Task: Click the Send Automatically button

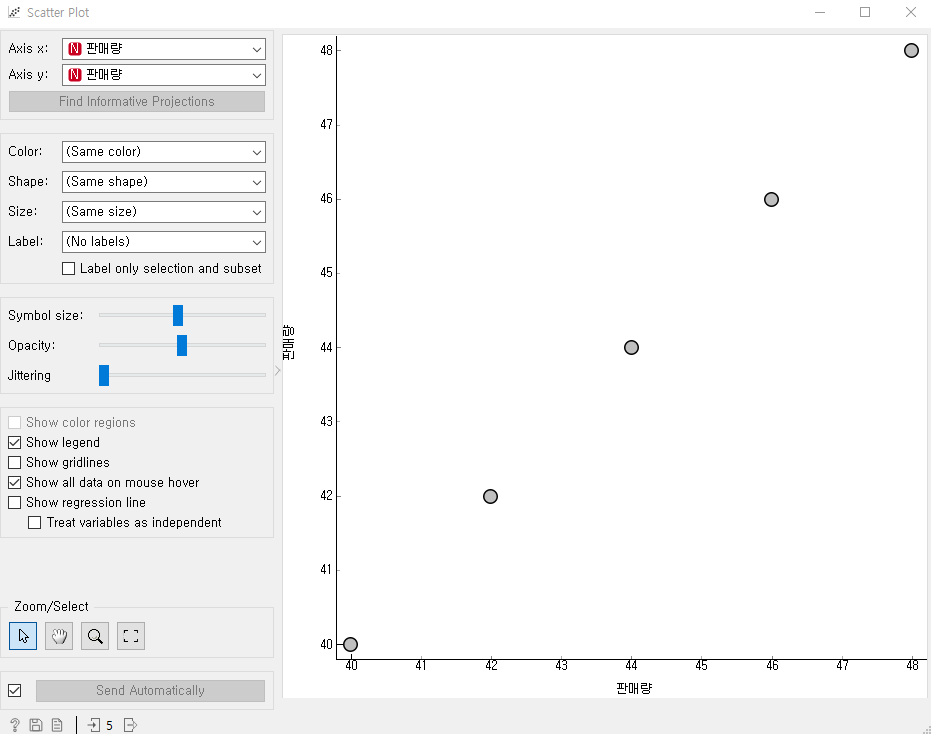Action: (x=150, y=691)
